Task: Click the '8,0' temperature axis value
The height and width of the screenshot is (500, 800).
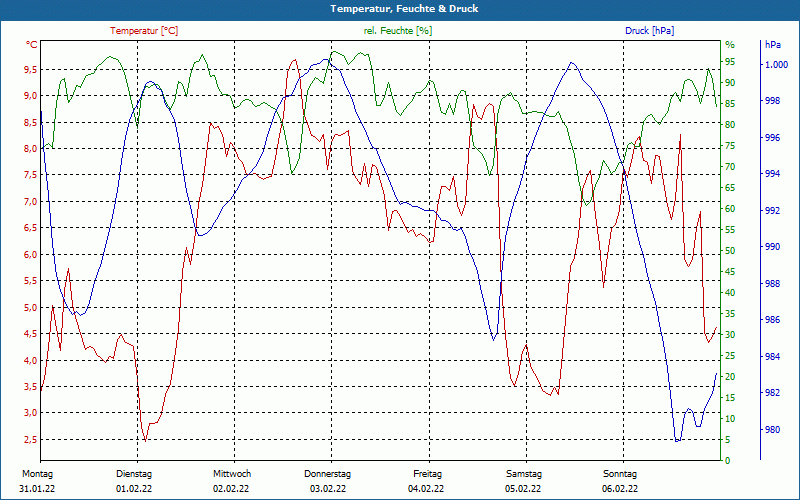Action: tap(30, 149)
